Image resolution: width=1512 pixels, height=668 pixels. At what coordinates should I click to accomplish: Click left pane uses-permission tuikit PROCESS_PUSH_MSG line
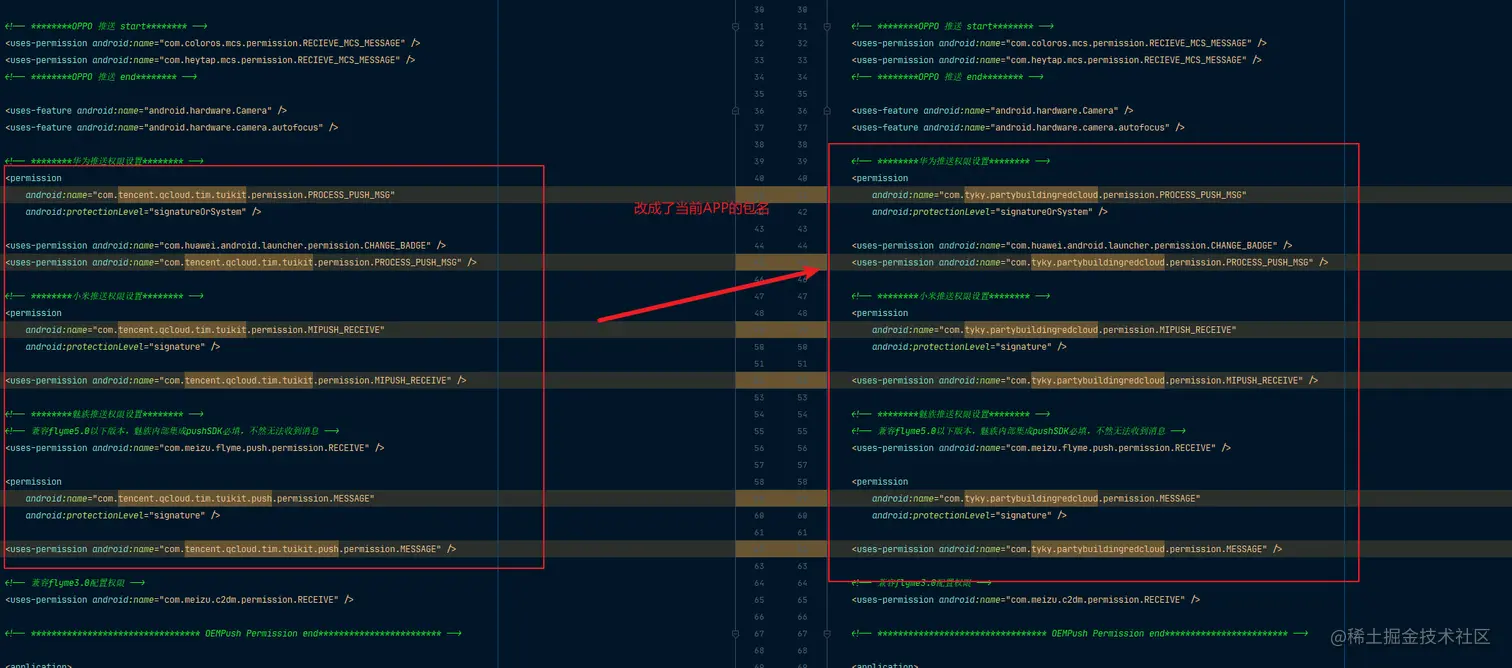click(x=240, y=262)
